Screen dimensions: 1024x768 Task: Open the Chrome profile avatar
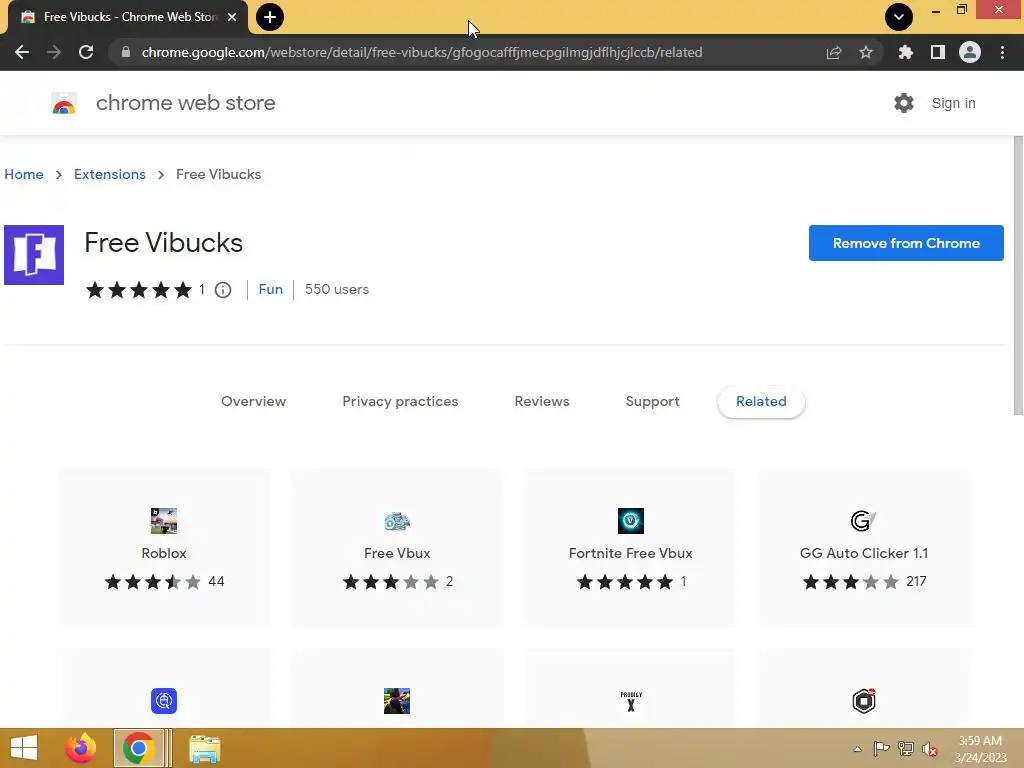[x=970, y=52]
